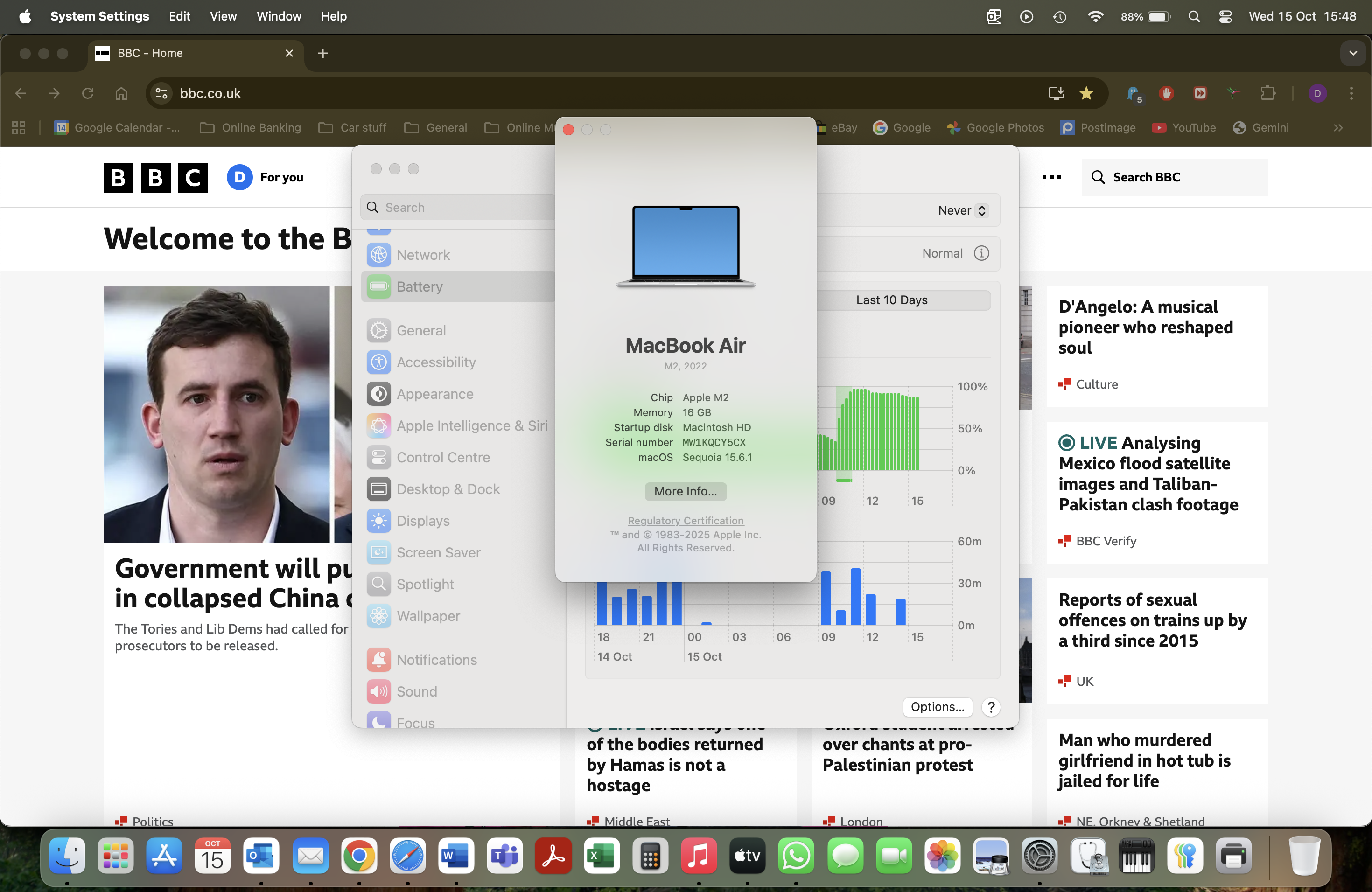This screenshot has height=892, width=1372.
Task: Click the Chrome bookmark star icon
Action: 1086,93
